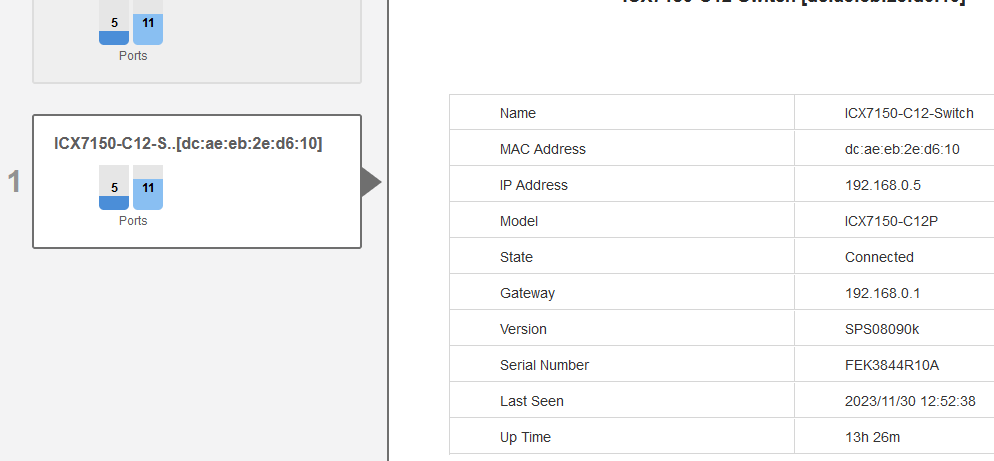Viewport: 994px width, 461px height.
Task: Click the 5-port icon in the top switch card
Action: tap(114, 25)
